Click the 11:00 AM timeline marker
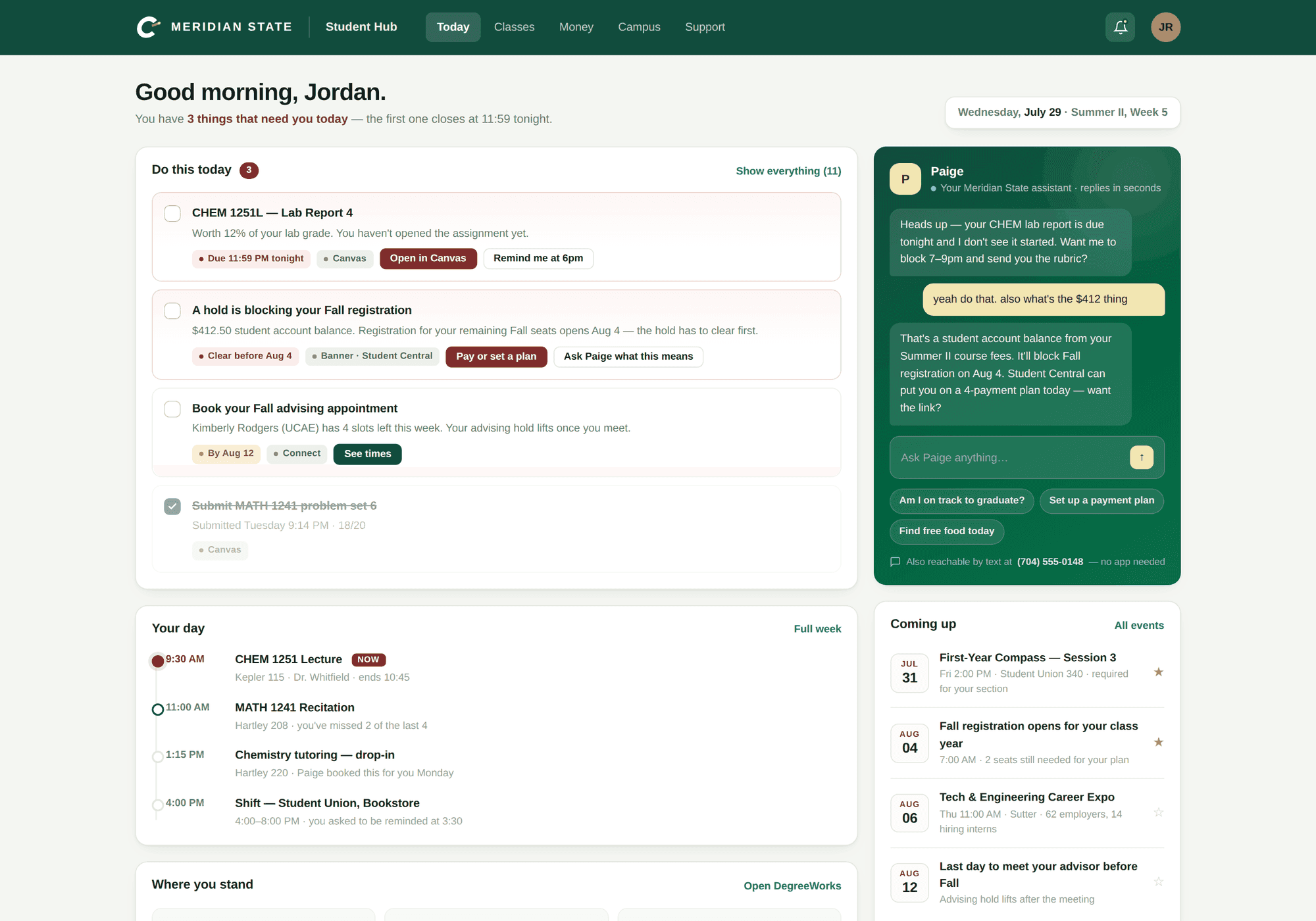 click(158, 710)
